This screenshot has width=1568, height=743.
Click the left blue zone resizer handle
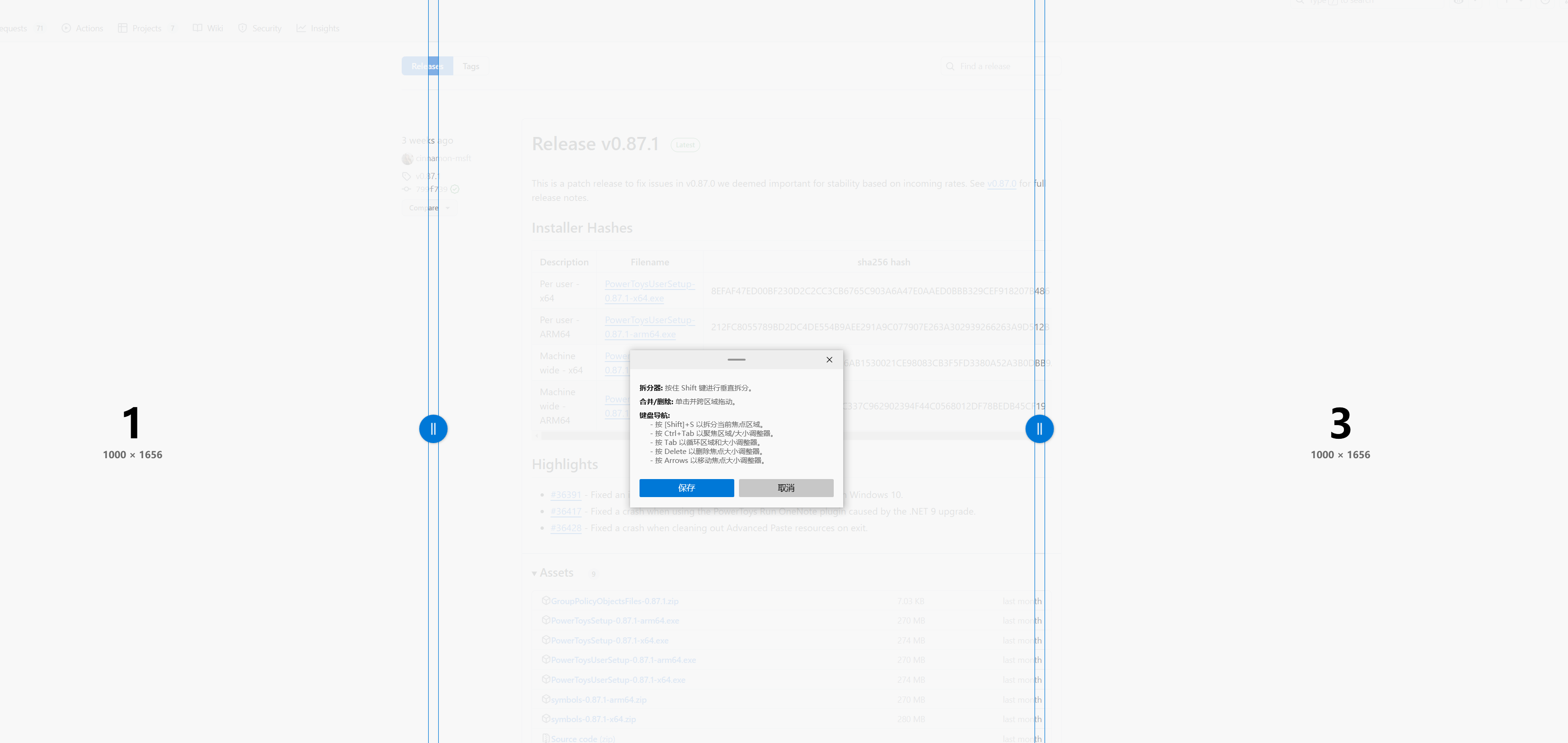click(433, 429)
